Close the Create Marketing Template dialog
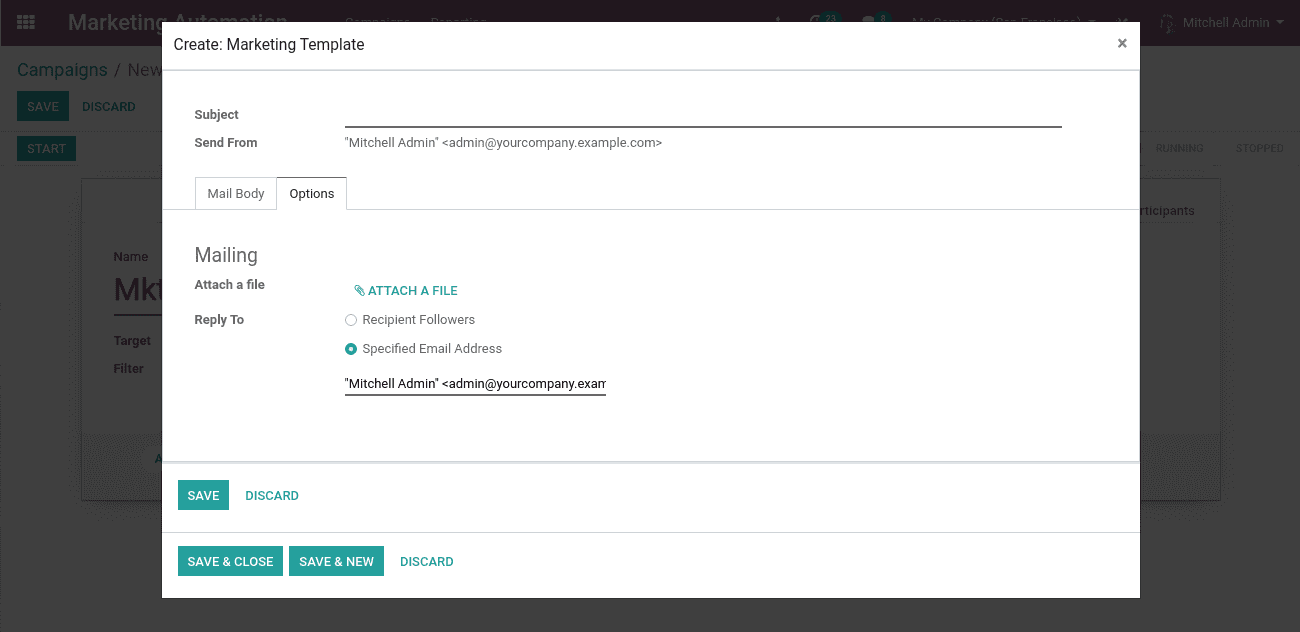Viewport: 1300px width, 632px height. [x=1122, y=43]
